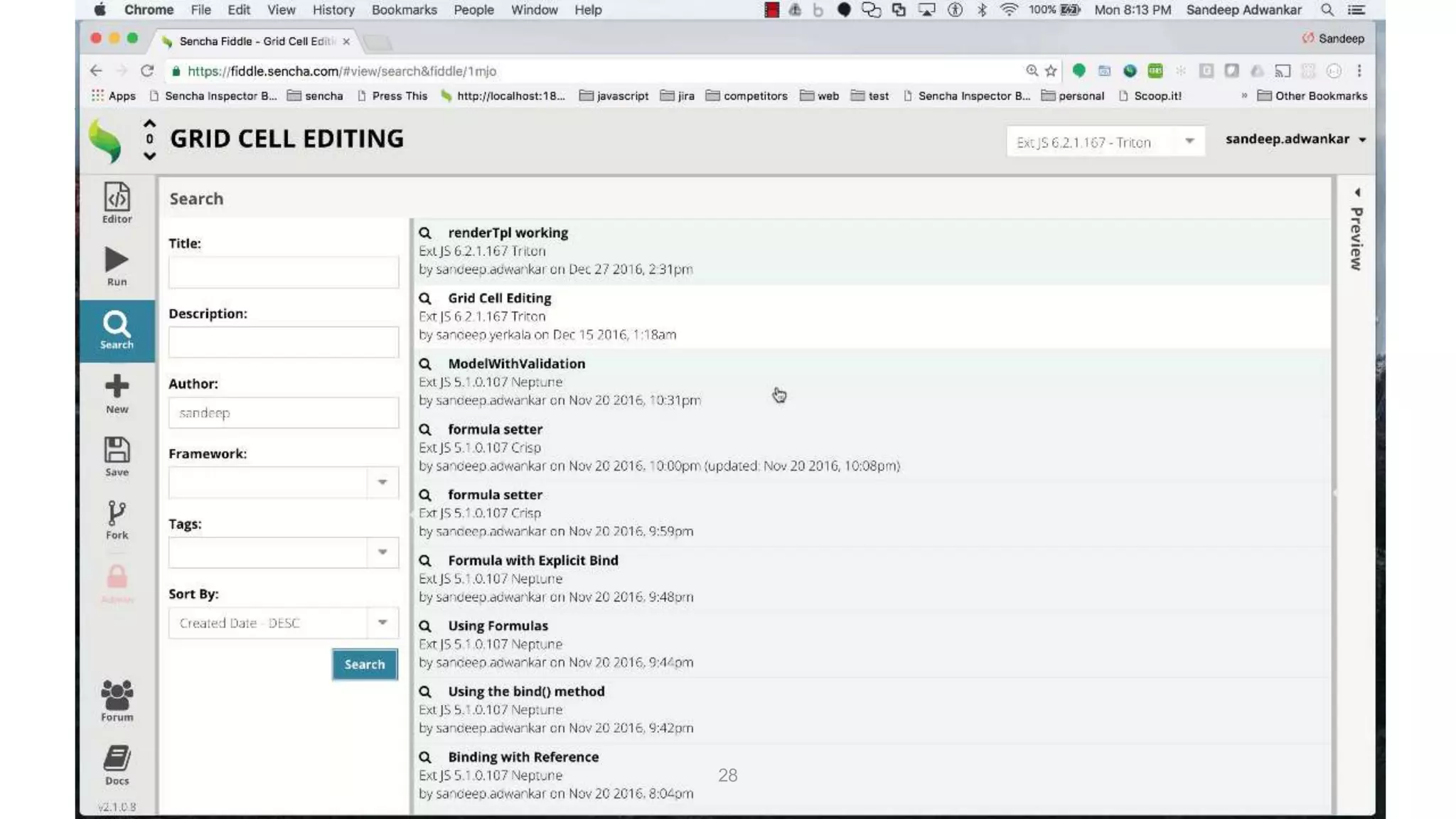1456x819 pixels.
Task: Click the locked Admin padlock icon
Action: point(117,583)
